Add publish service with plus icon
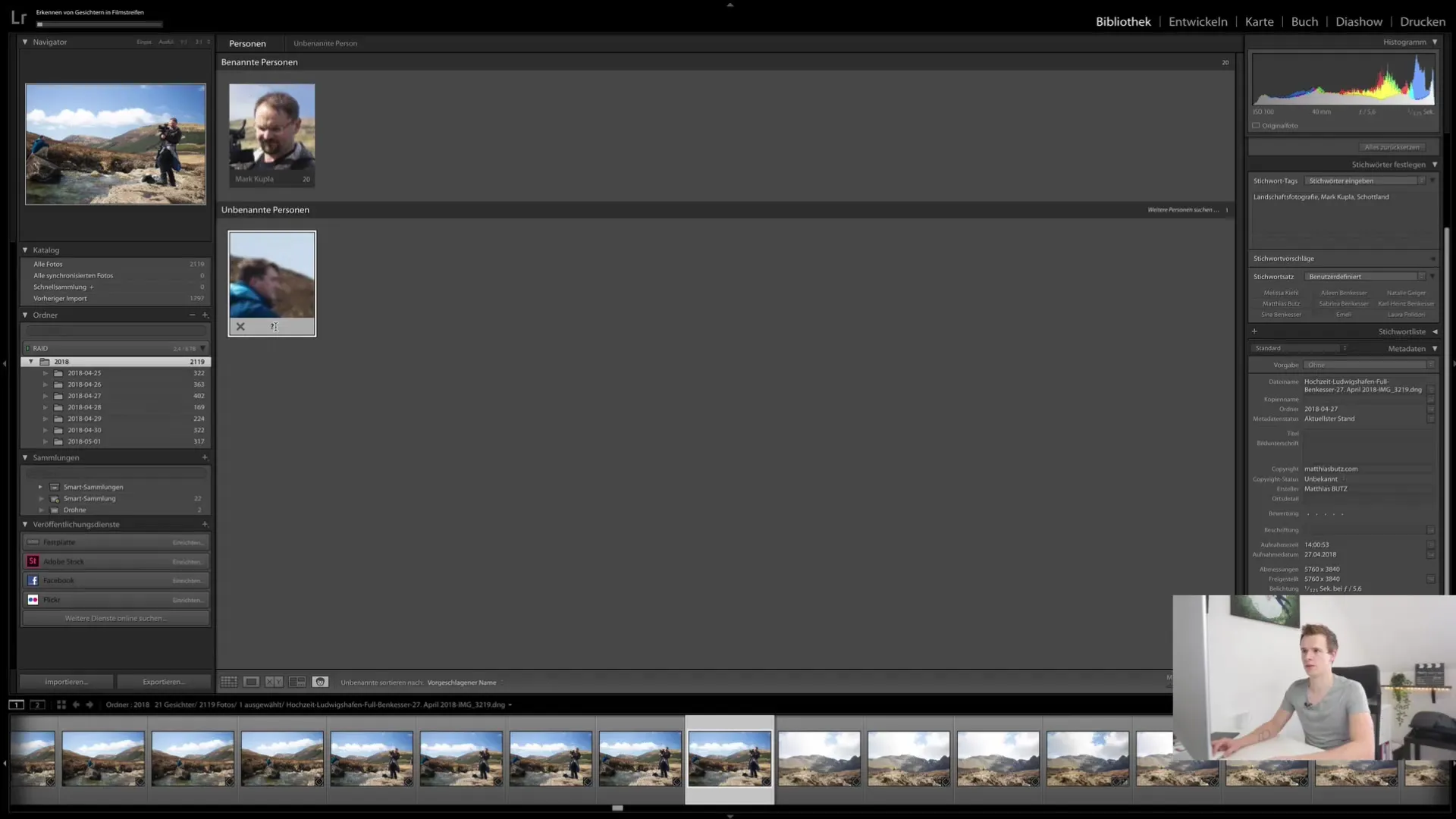1456x819 pixels. 205,524
